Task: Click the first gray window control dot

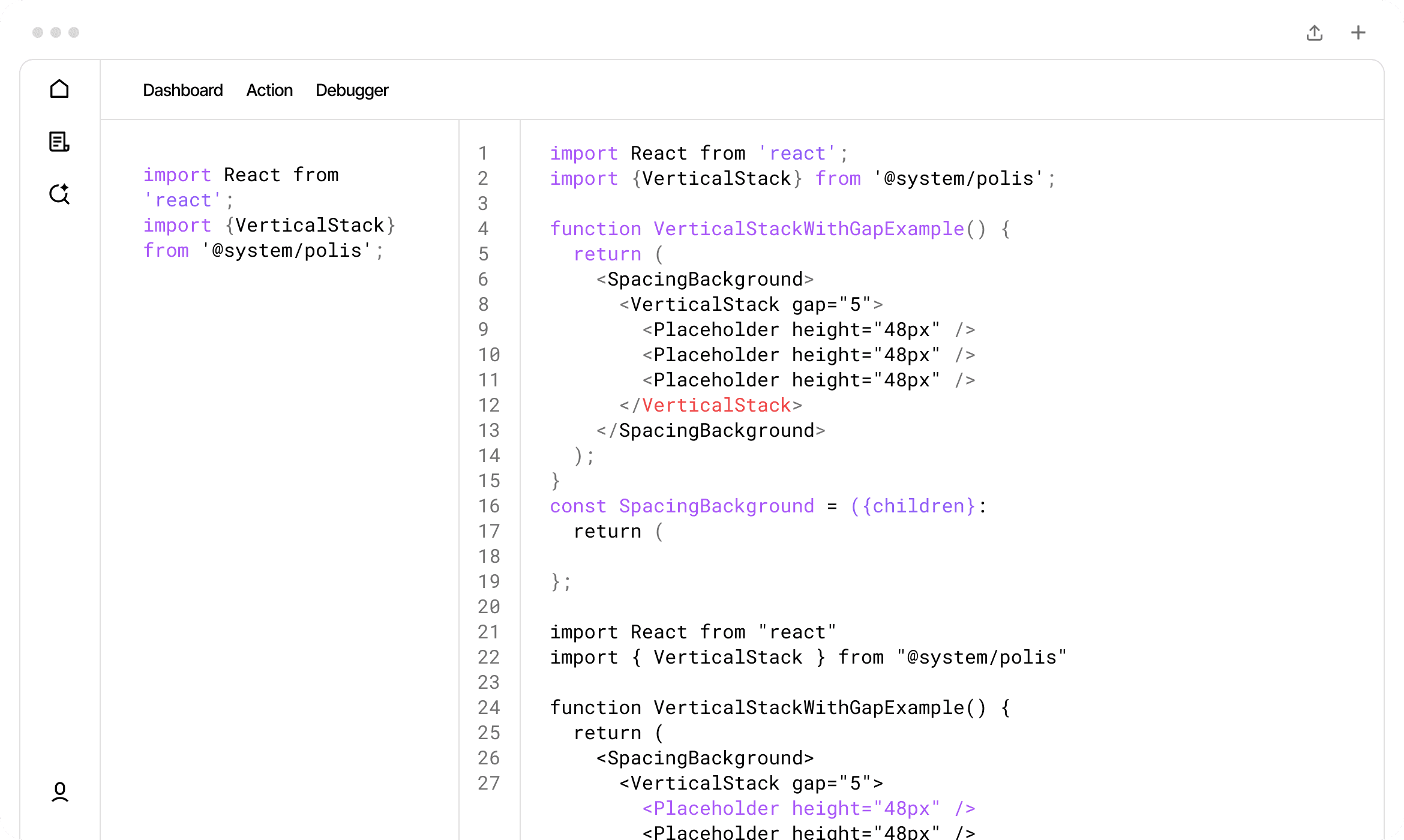Action: click(38, 32)
